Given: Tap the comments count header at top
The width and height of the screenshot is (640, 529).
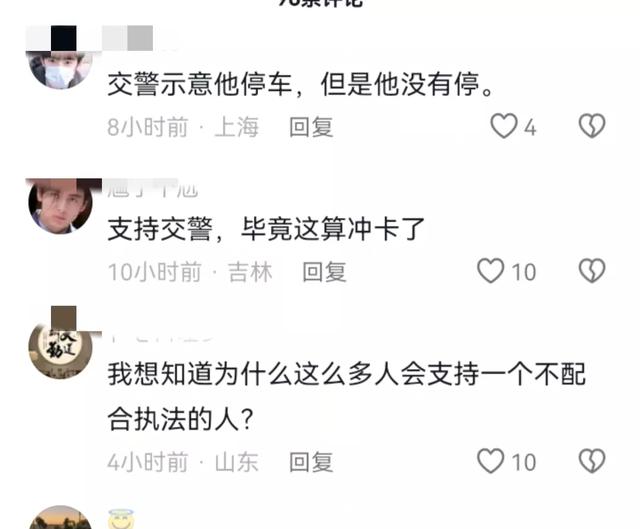Looking at the screenshot, I should [x=320, y=3].
